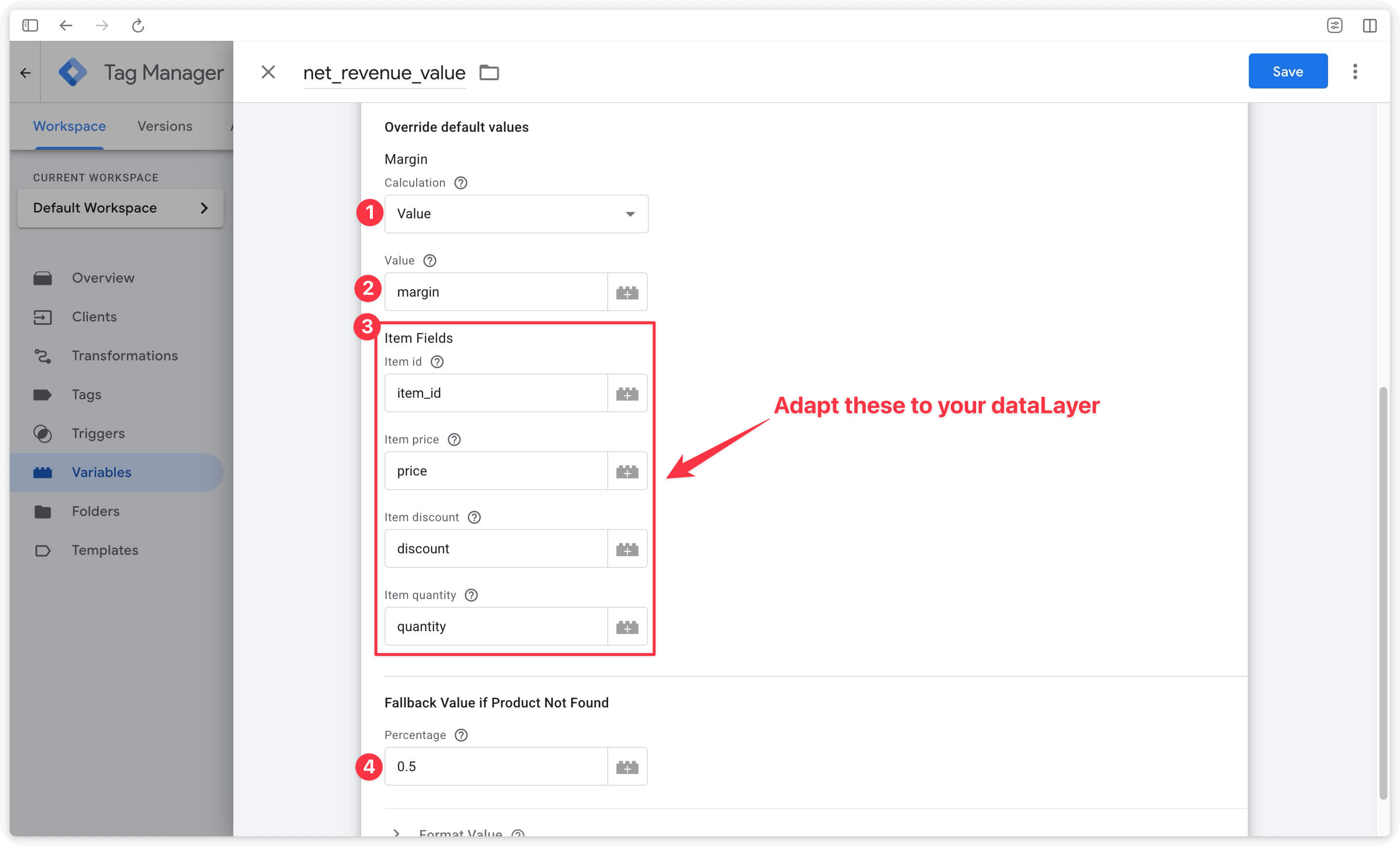1400x846 pixels.
Task: Insert variable into Item price field
Action: click(627, 472)
